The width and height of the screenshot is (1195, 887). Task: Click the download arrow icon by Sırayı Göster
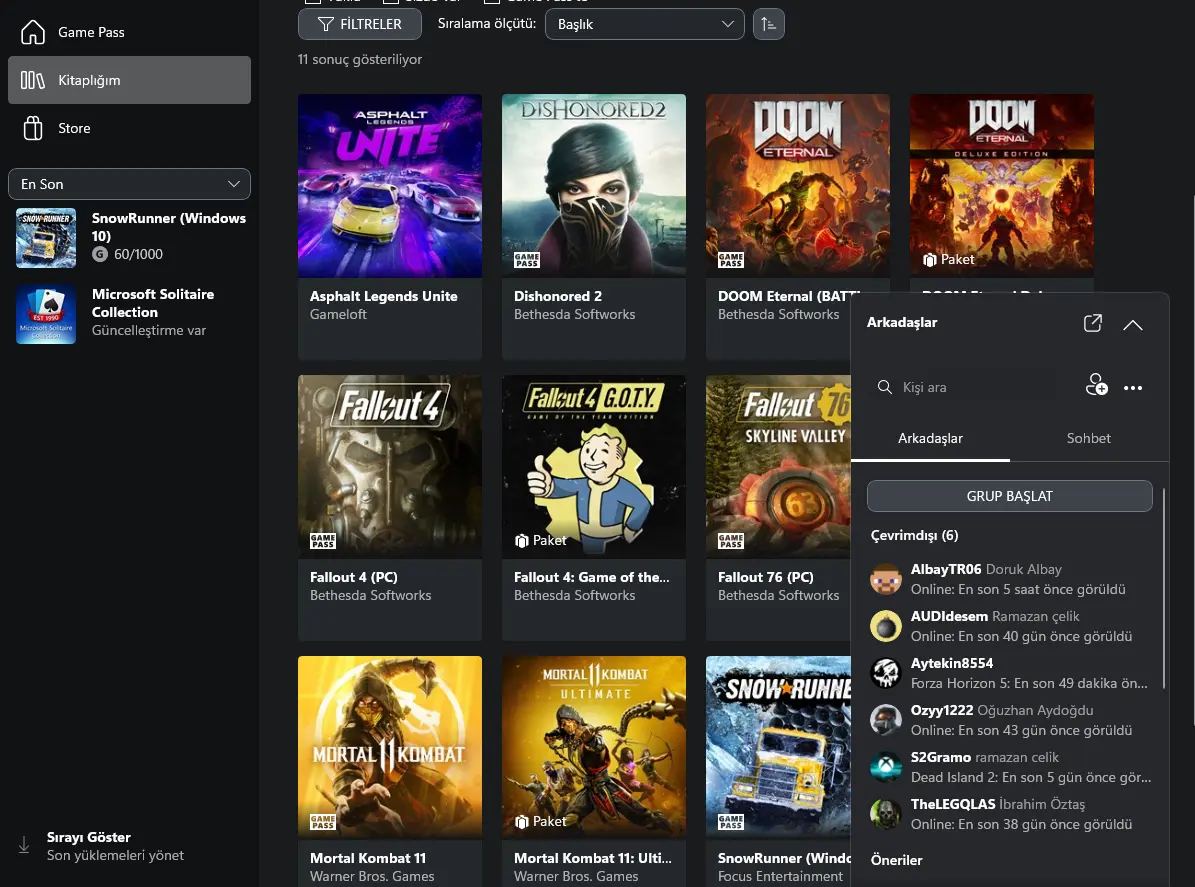tap(24, 845)
